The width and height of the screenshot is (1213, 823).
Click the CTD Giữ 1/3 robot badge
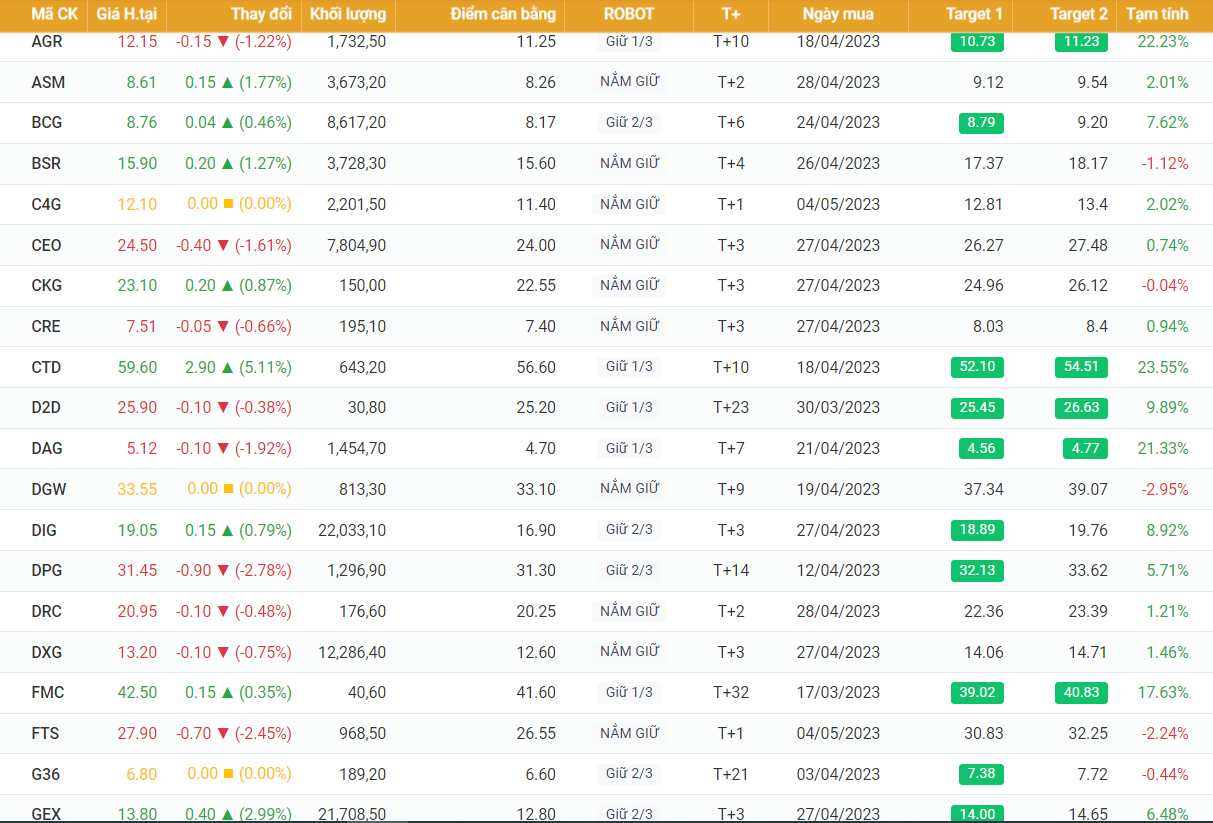(x=629, y=366)
